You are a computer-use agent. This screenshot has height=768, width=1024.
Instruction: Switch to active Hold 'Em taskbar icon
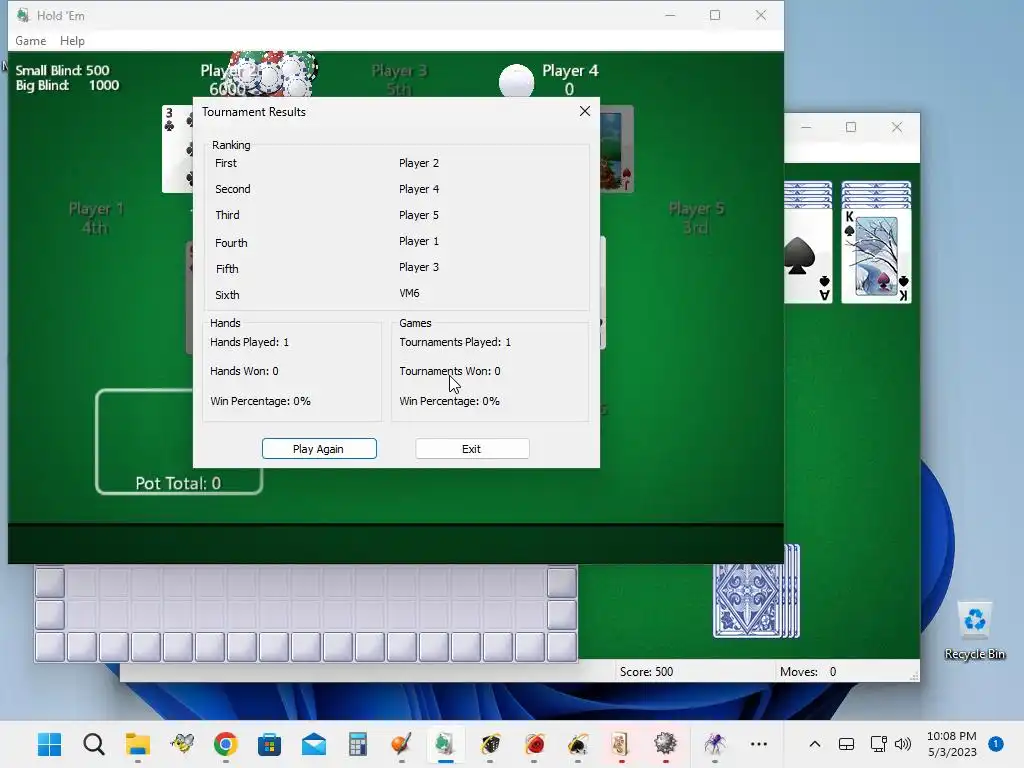[445, 744]
